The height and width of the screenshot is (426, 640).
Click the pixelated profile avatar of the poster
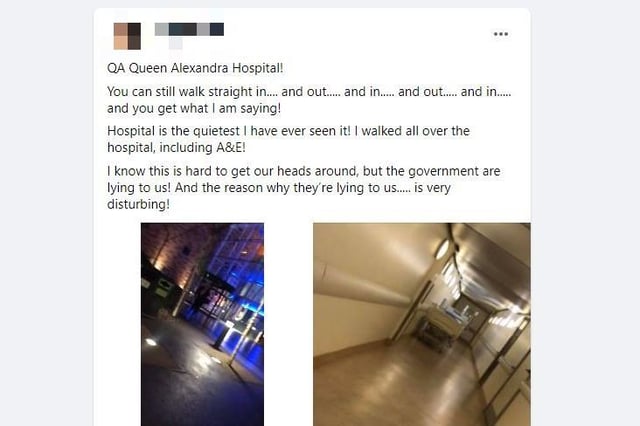[127, 36]
